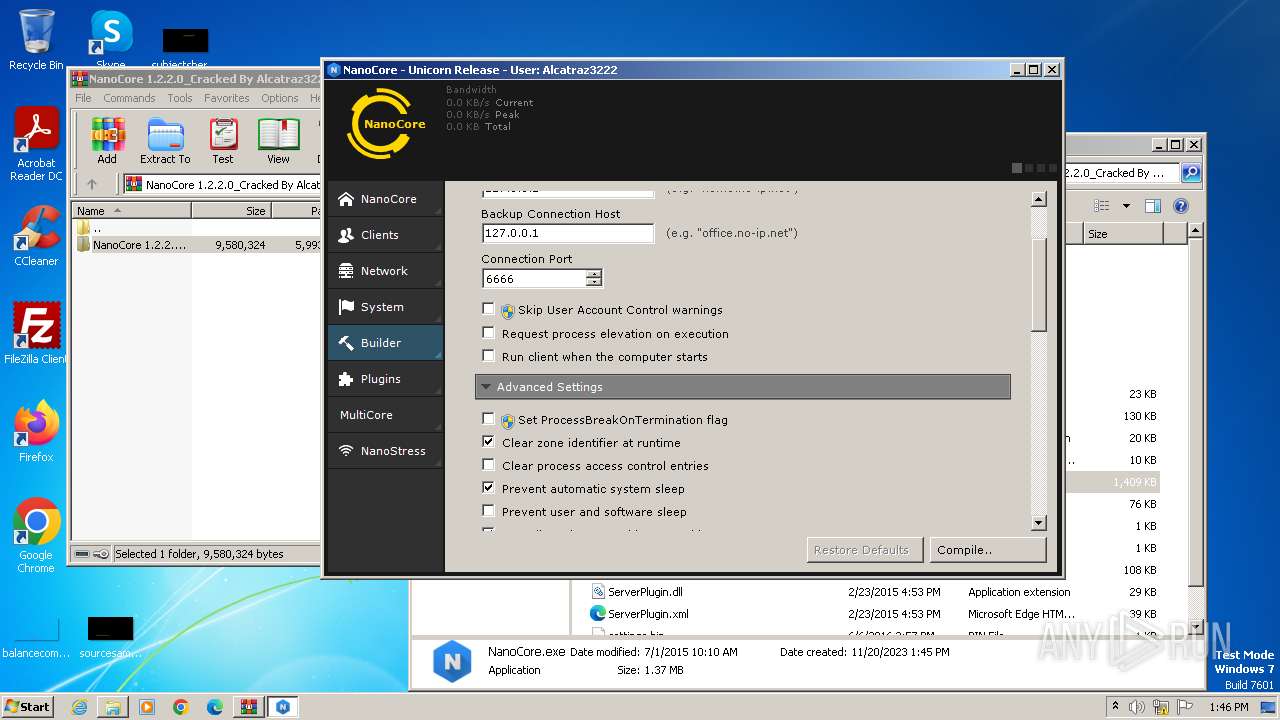Sort WinRAR list by Name column
The height and width of the screenshot is (720, 1280).
(x=131, y=211)
